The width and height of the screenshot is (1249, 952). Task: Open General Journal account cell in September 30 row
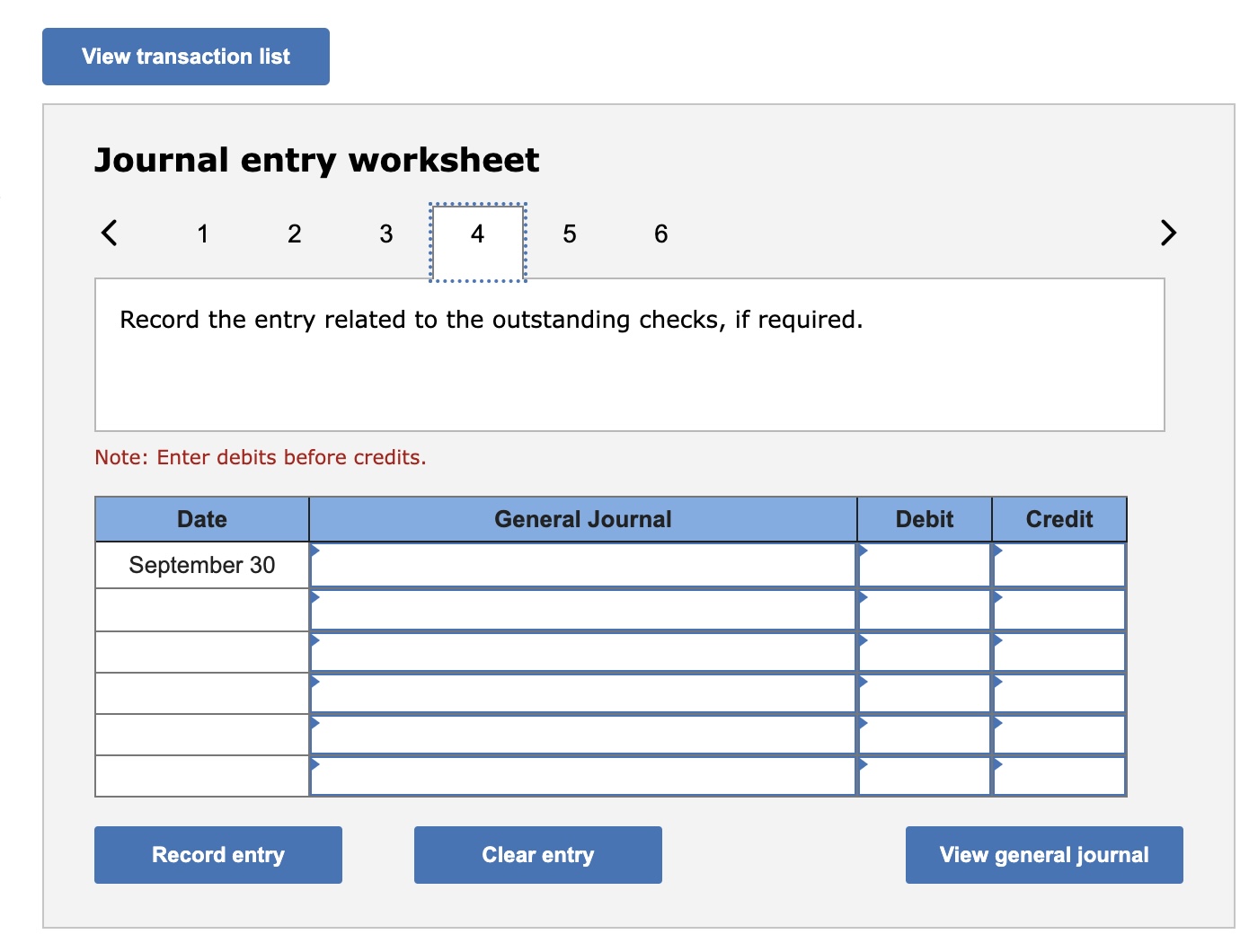pyautogui.click(x=583, y=565)
